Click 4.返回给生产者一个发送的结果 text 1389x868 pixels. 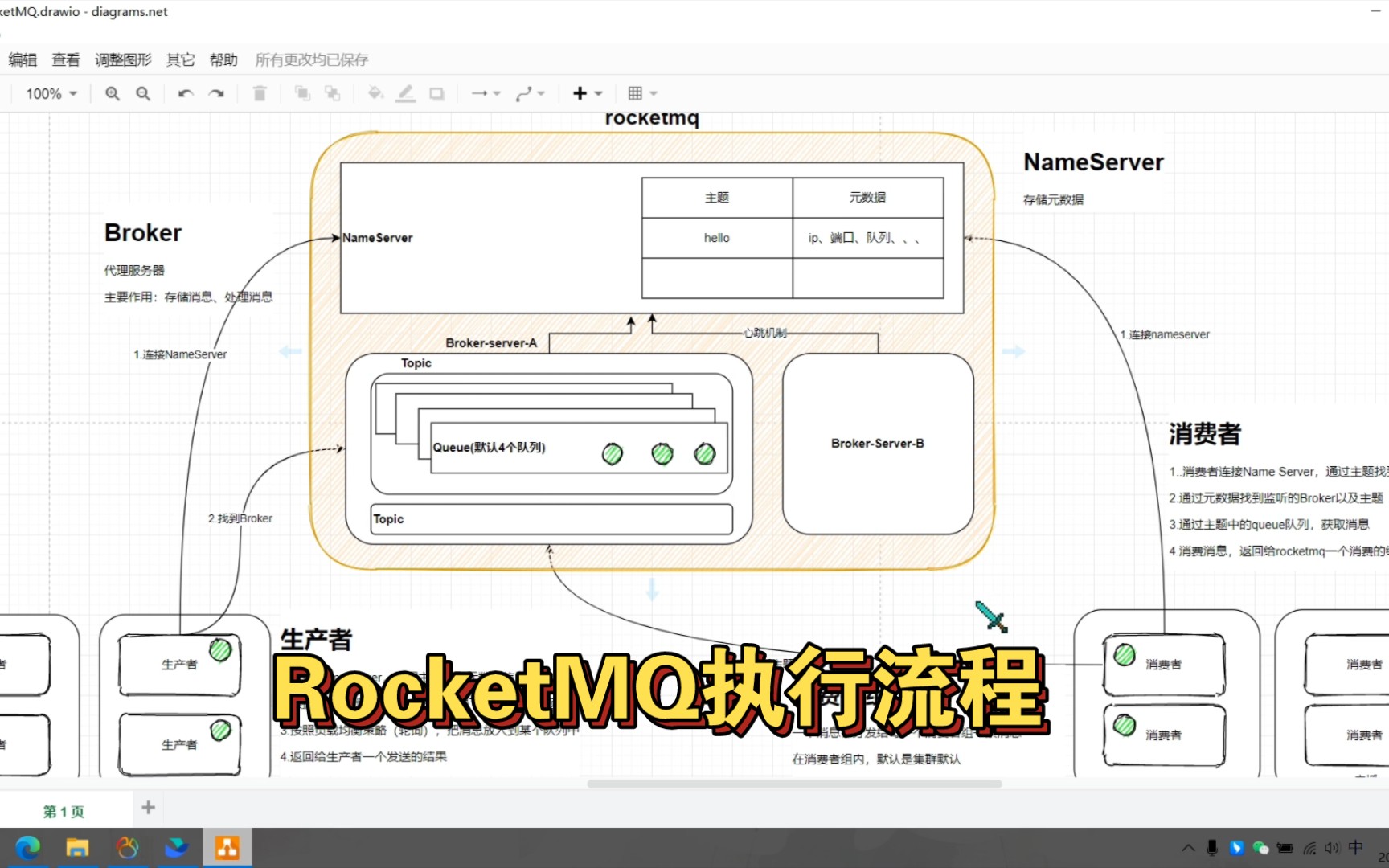click(x=363, y=757)
